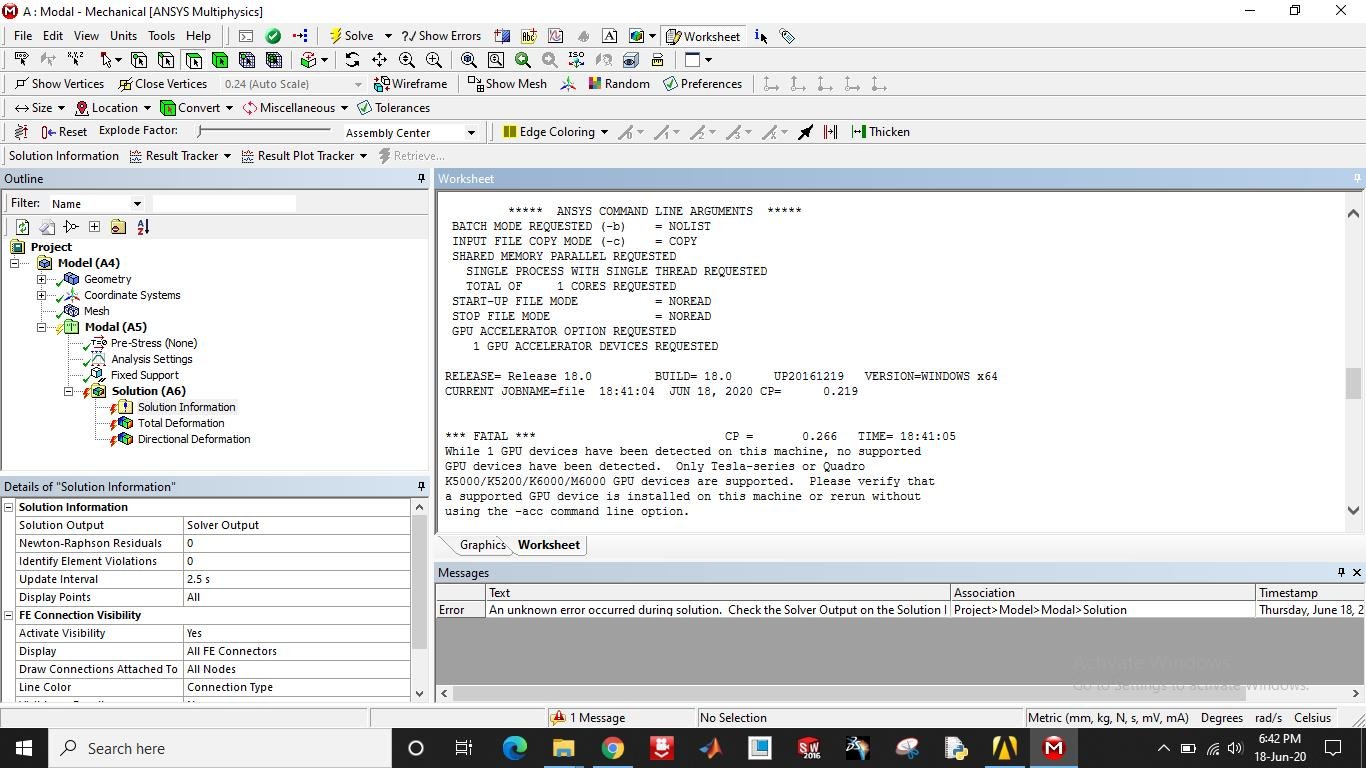Open the View menu
Screen dimensions: 1366x768
coord(86,36)
